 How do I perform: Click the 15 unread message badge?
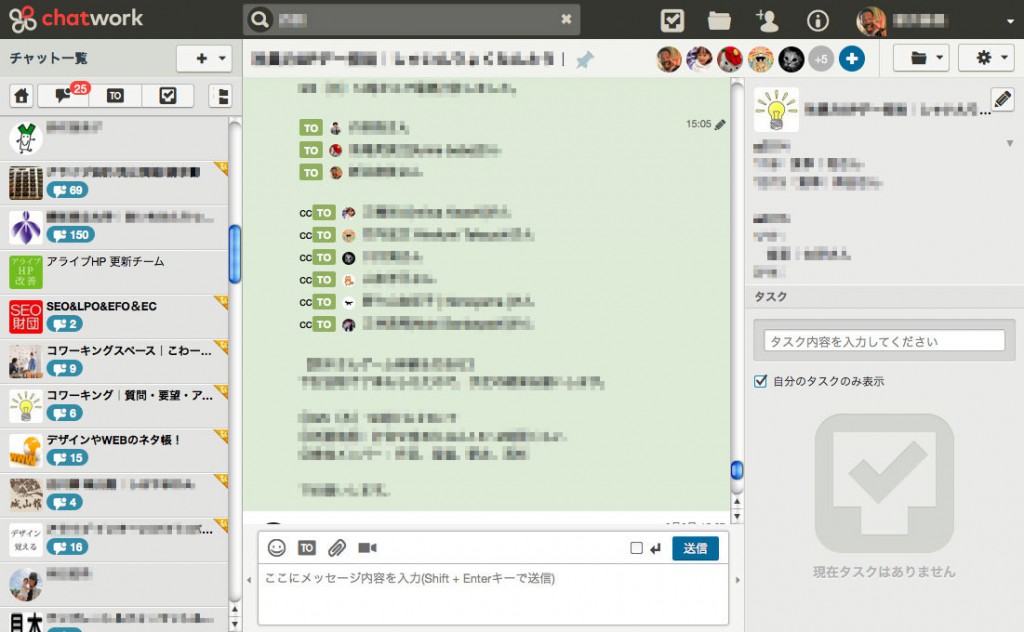67,458
